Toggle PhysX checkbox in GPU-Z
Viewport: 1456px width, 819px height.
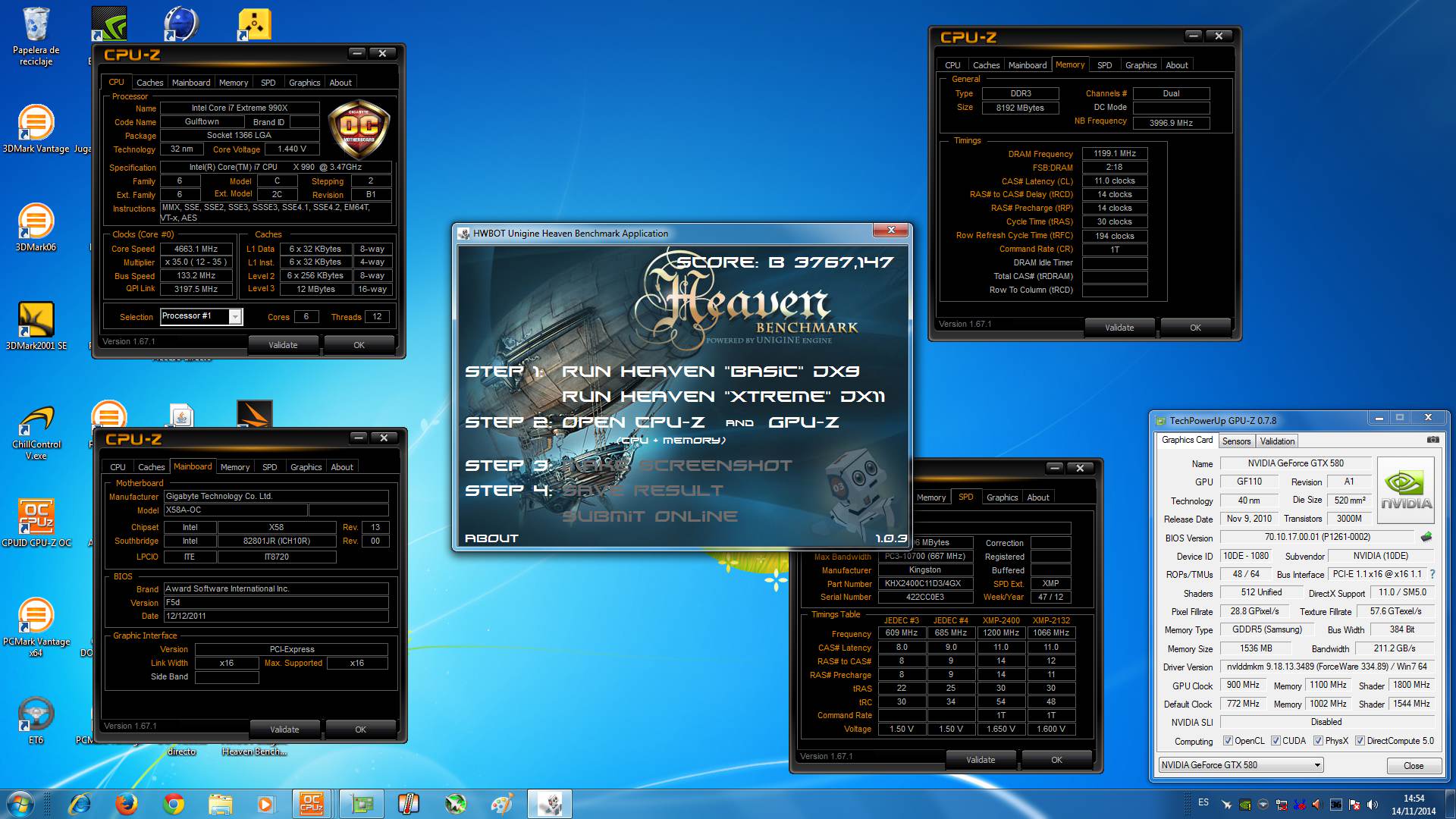pos(1318,741)
